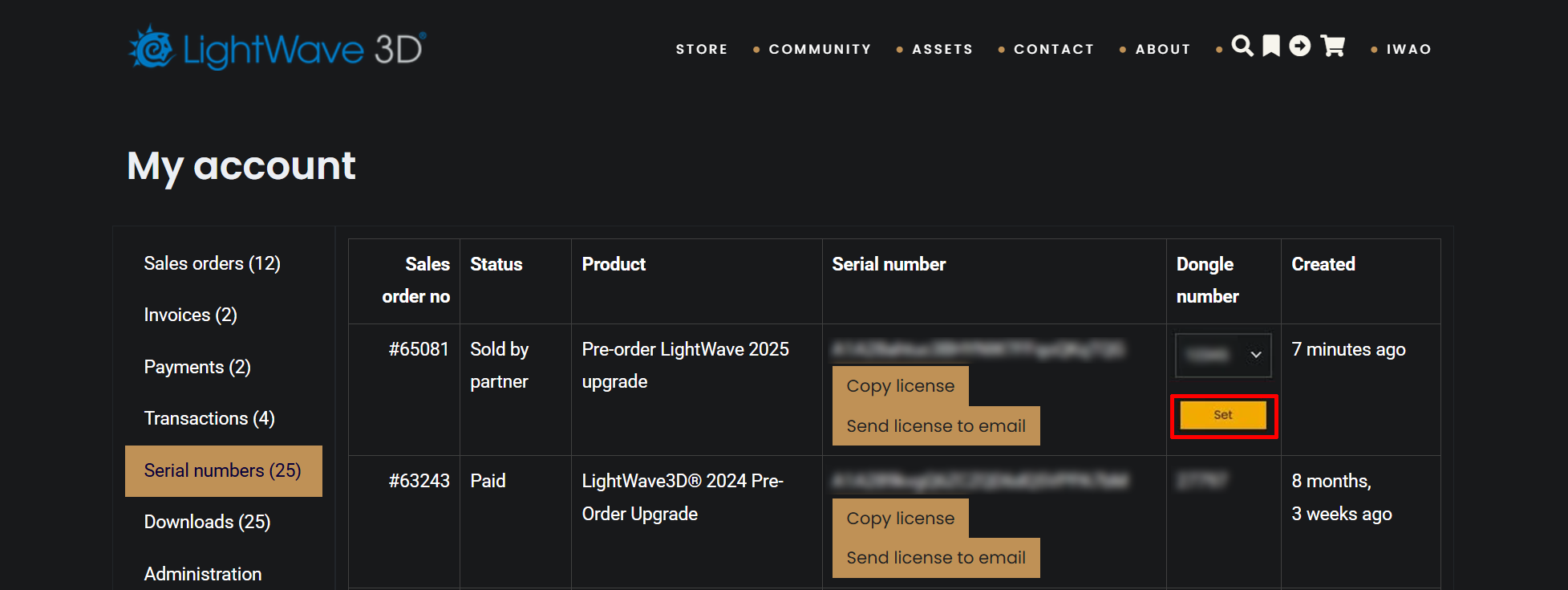The height and width of the screenshot is (590, 1568).
Task: Copy license for order #63243
Action: click(901, 519)
